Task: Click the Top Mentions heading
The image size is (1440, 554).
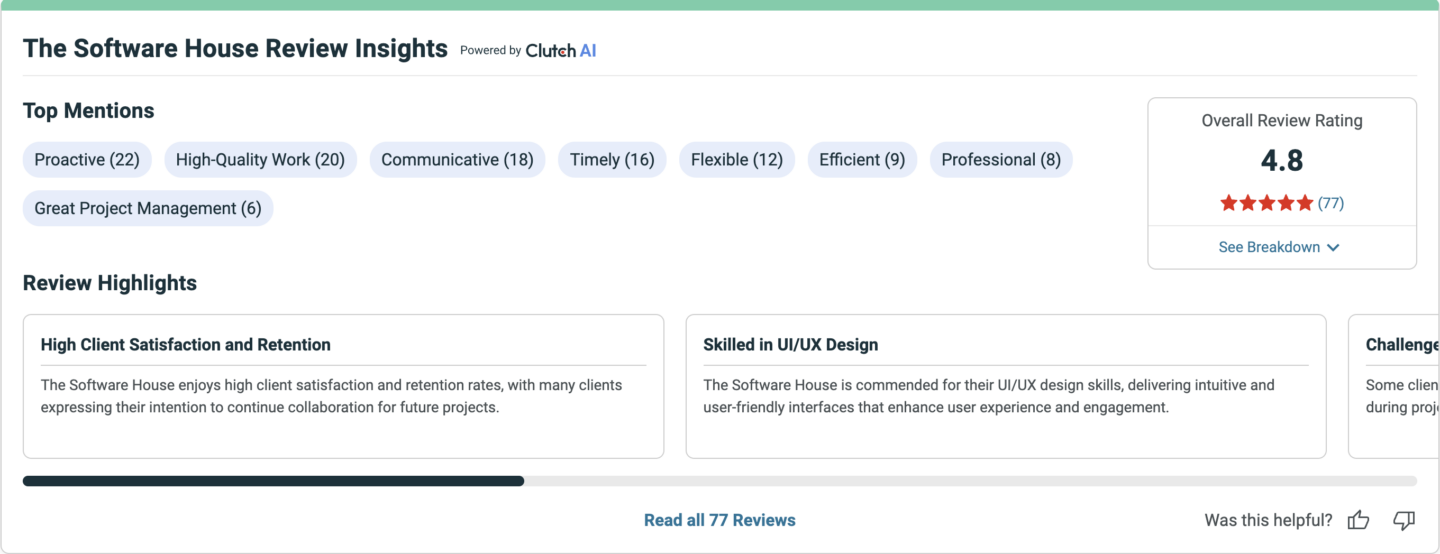Action: pos(89,111)
